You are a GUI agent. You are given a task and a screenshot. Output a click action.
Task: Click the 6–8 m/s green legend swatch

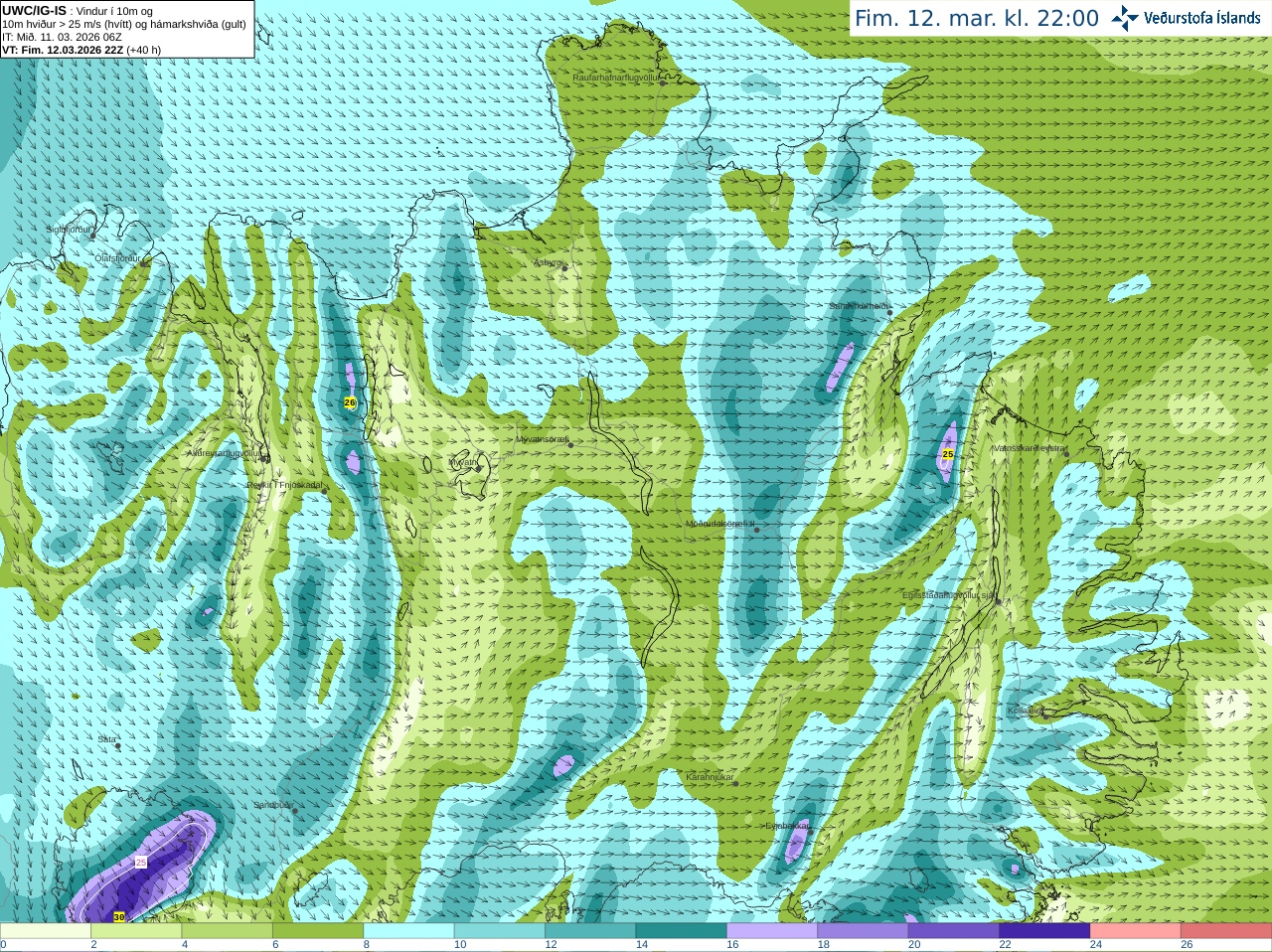point(318,931)
